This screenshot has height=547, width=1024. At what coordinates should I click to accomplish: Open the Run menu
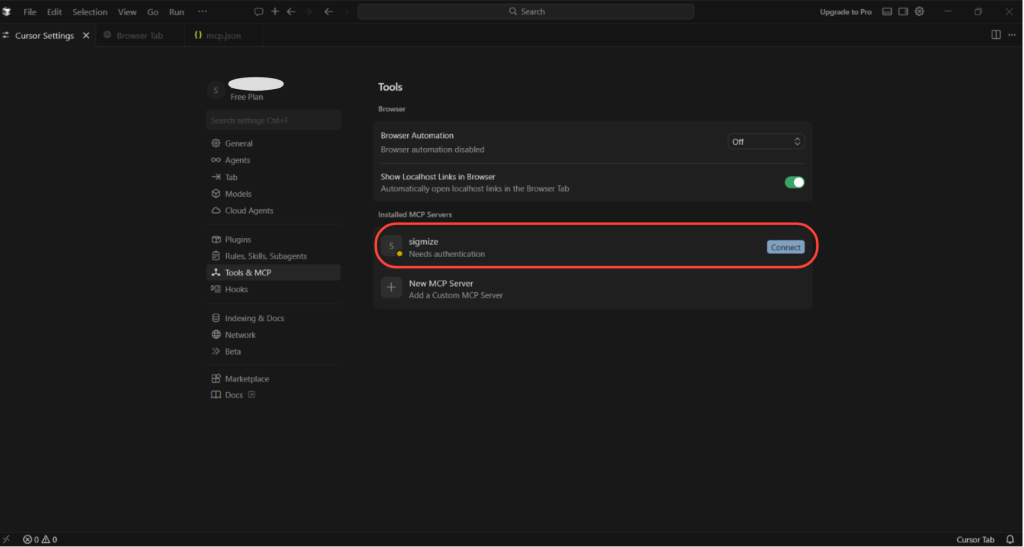pyautogui.click(x=177, y=12)
